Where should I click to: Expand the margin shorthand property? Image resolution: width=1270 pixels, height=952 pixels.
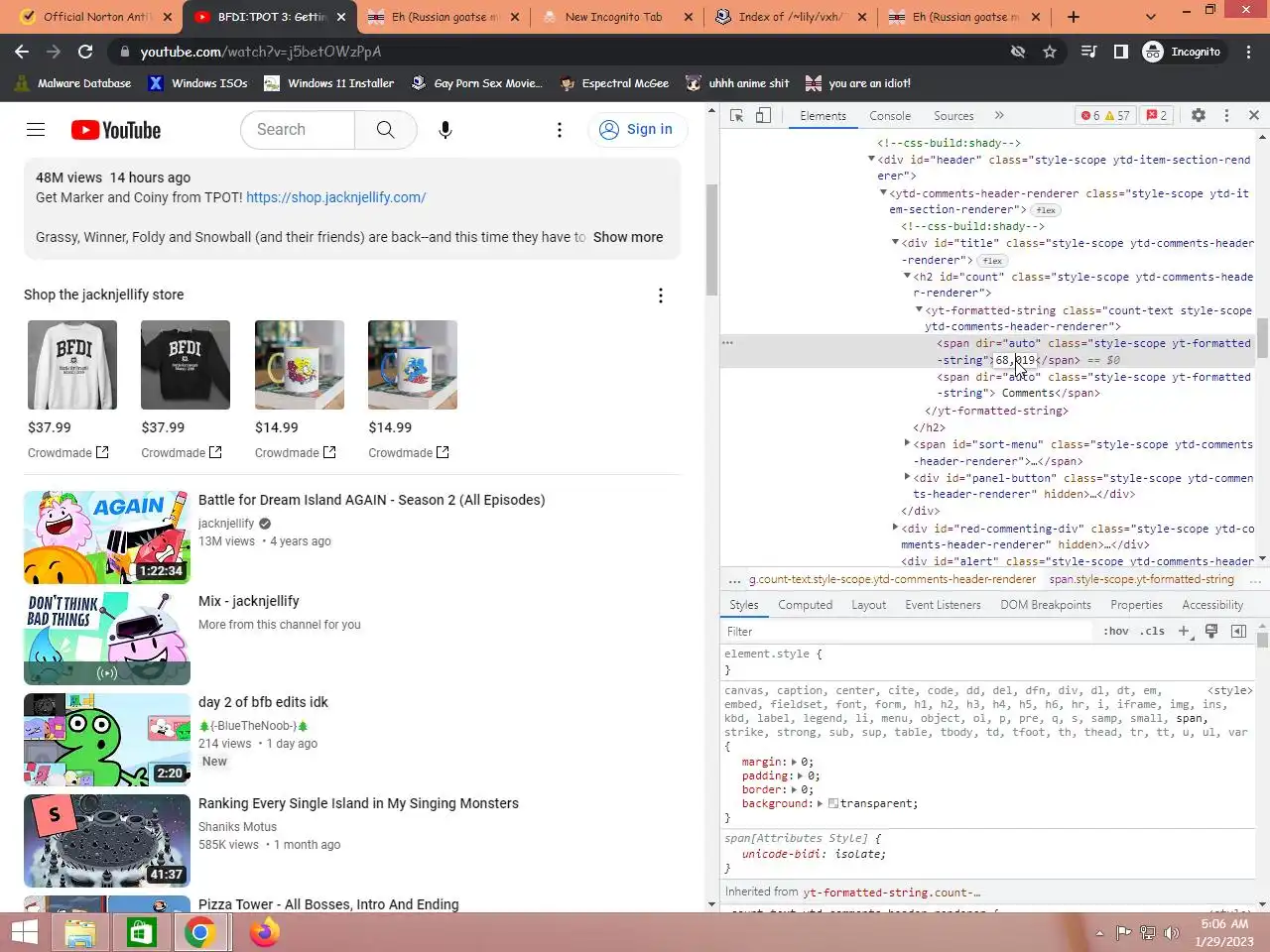click(794, 763)
